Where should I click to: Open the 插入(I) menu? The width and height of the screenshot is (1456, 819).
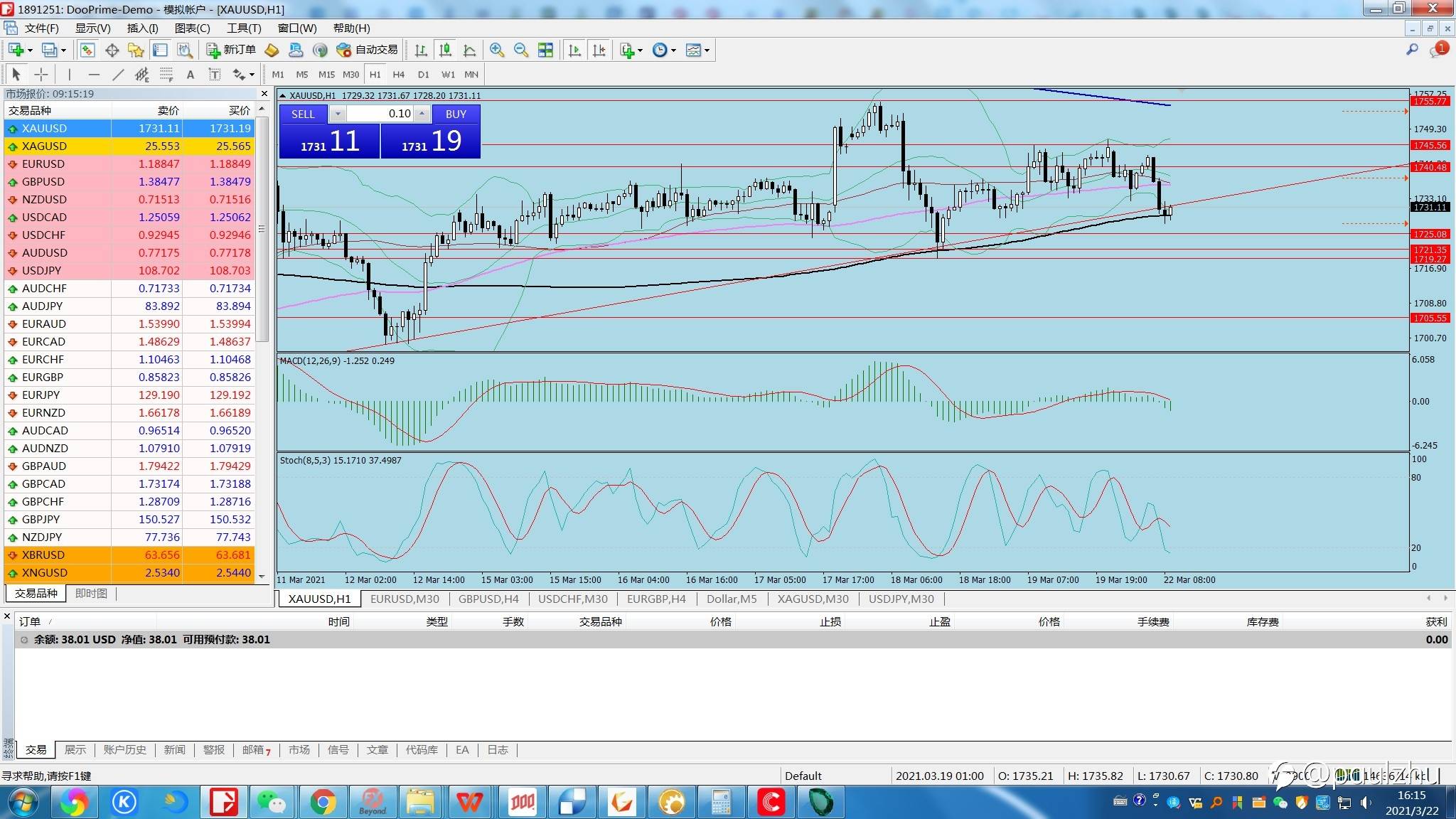point(142,28)
